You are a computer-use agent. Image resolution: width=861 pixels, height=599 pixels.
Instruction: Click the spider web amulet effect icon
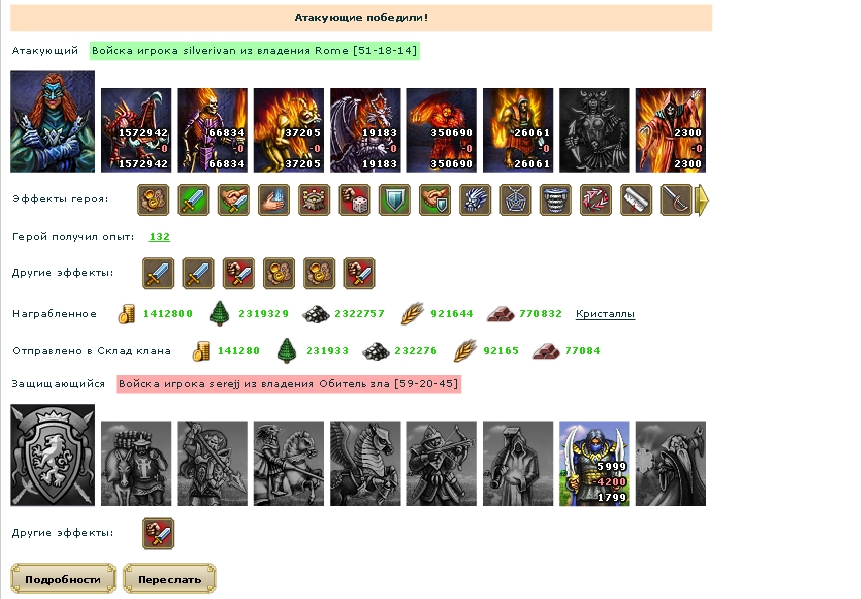click(x=515, y=200)
